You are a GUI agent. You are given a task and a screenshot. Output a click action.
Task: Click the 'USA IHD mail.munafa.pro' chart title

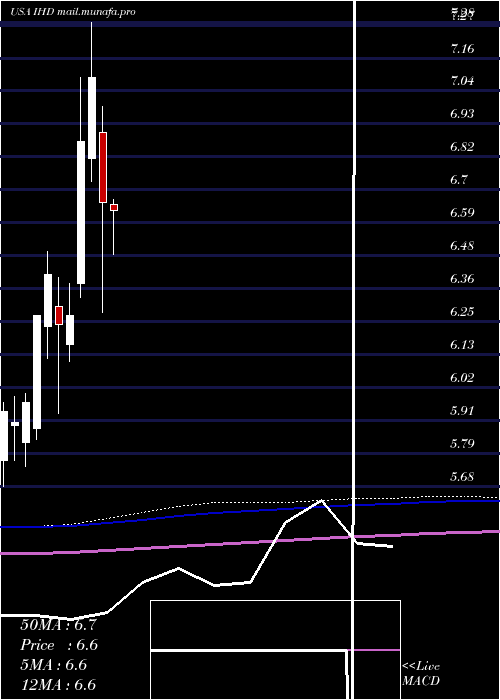(73, 12)
